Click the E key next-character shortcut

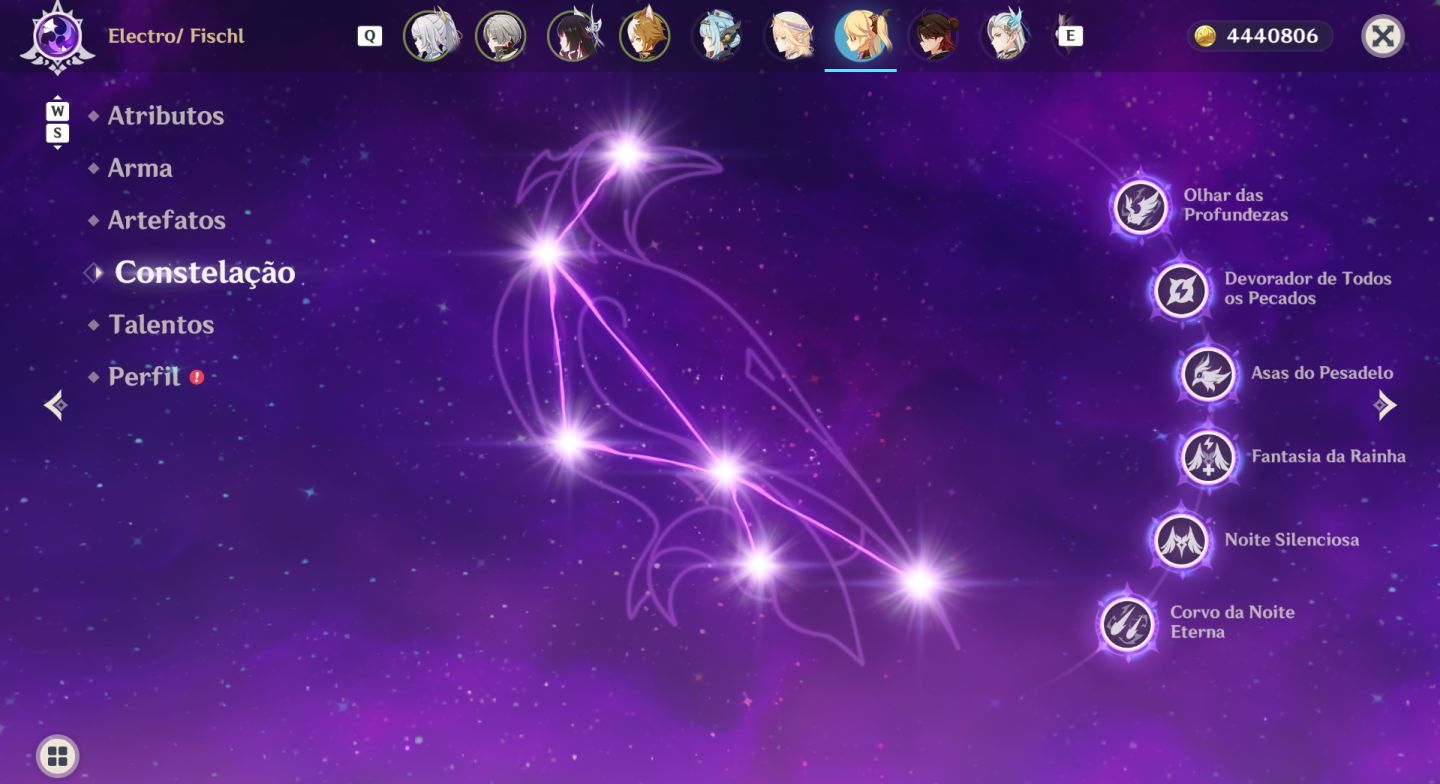[1070, 36]
